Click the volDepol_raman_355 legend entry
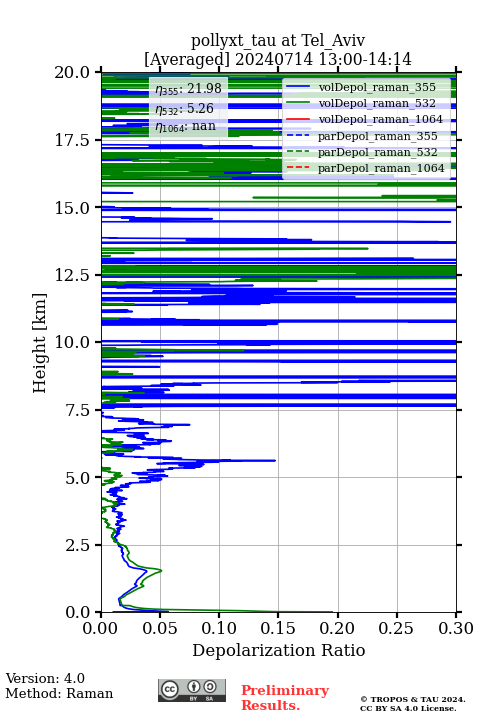Viewport: 480px width, 720px height. [361, 87]
